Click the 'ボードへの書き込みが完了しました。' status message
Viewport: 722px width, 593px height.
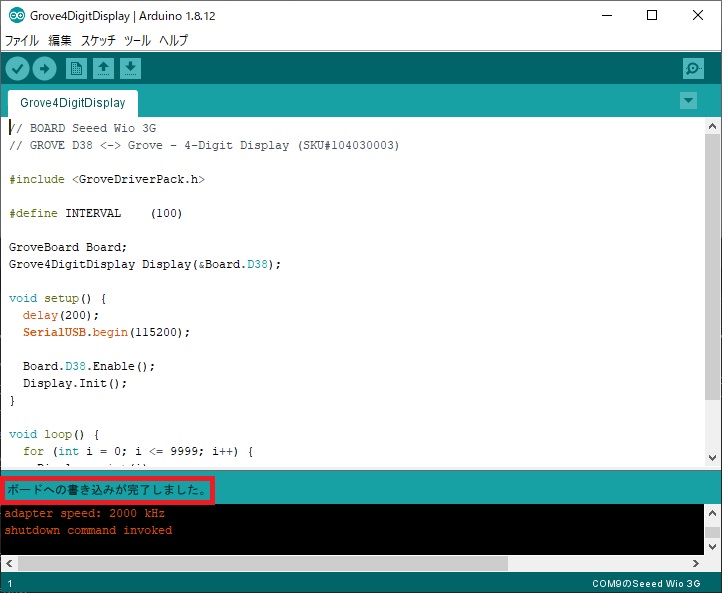[x=107, y=490]
